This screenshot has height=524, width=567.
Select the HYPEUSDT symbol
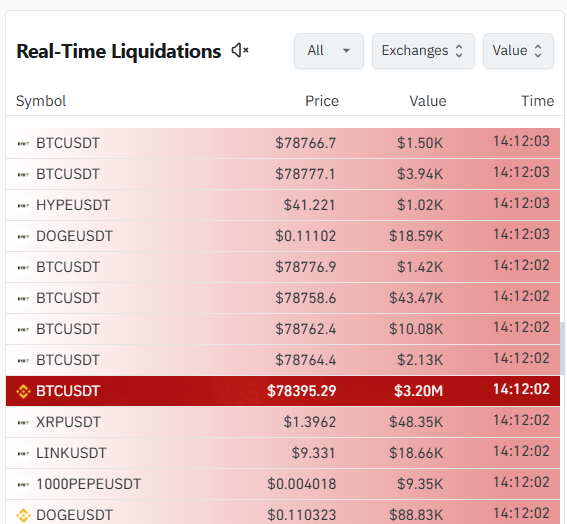[x=73, y=205]
